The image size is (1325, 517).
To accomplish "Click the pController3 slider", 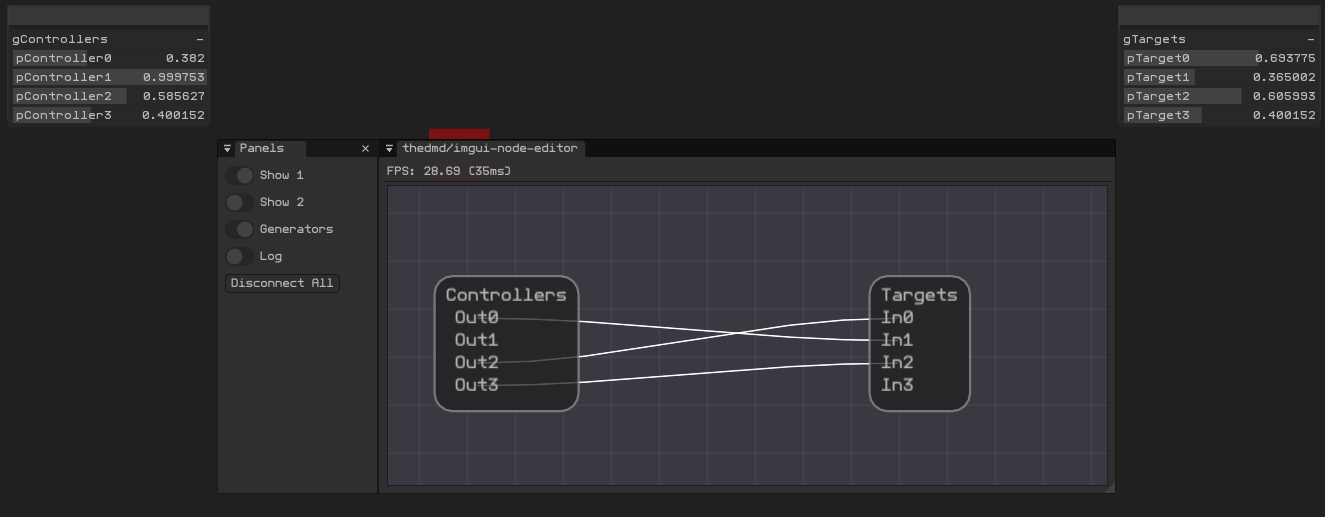I will point(109,115).
